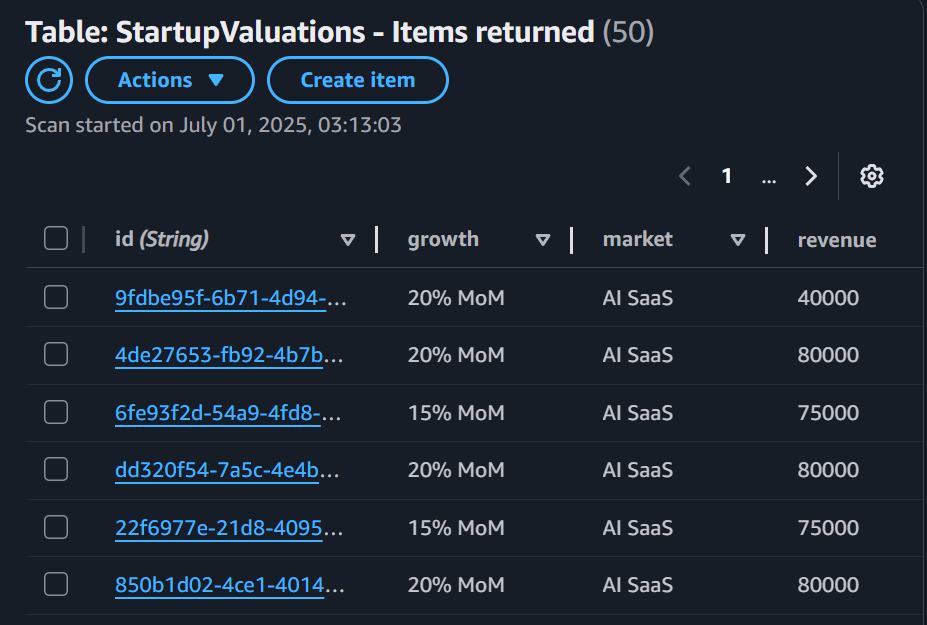Screen dimensions: 927x625
Task: Click the revenue column header
Action: coord(836,240)
